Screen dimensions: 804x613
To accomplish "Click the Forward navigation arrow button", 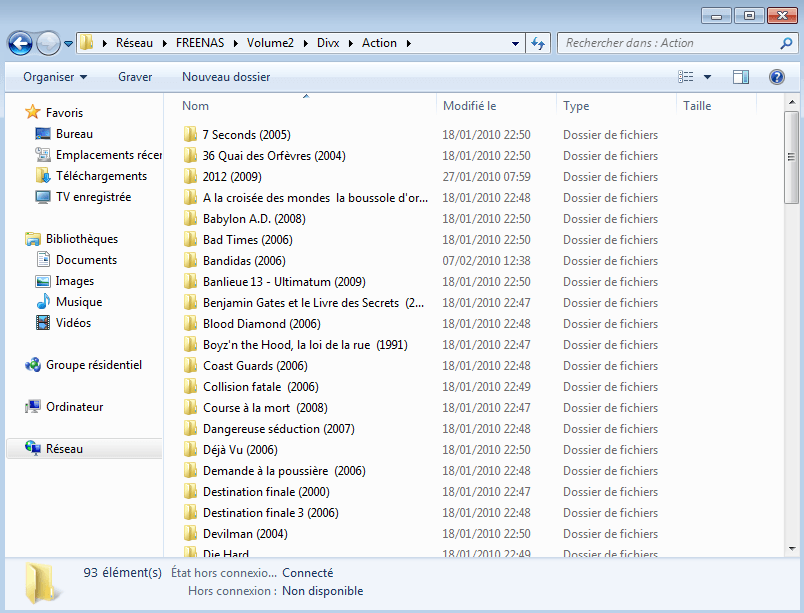I will 48,44.
